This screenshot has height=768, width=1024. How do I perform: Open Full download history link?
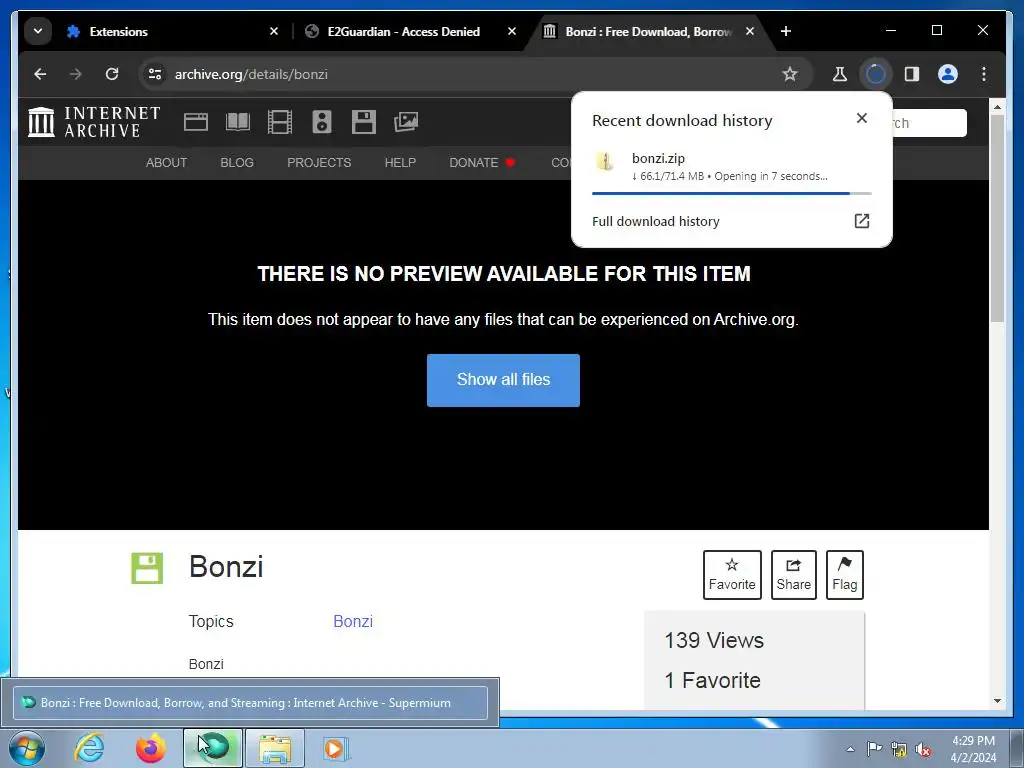click(x=656, y=221)
